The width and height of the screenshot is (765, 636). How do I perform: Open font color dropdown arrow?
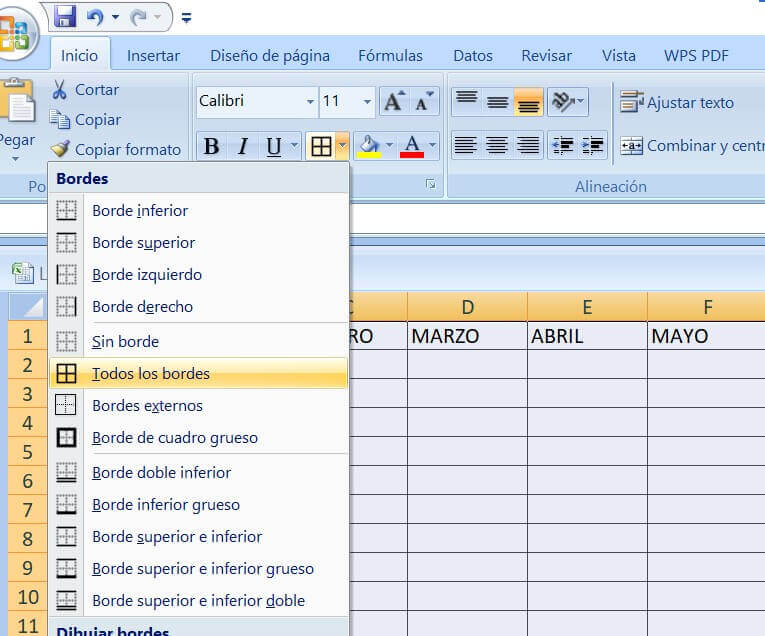coord(432,145)
